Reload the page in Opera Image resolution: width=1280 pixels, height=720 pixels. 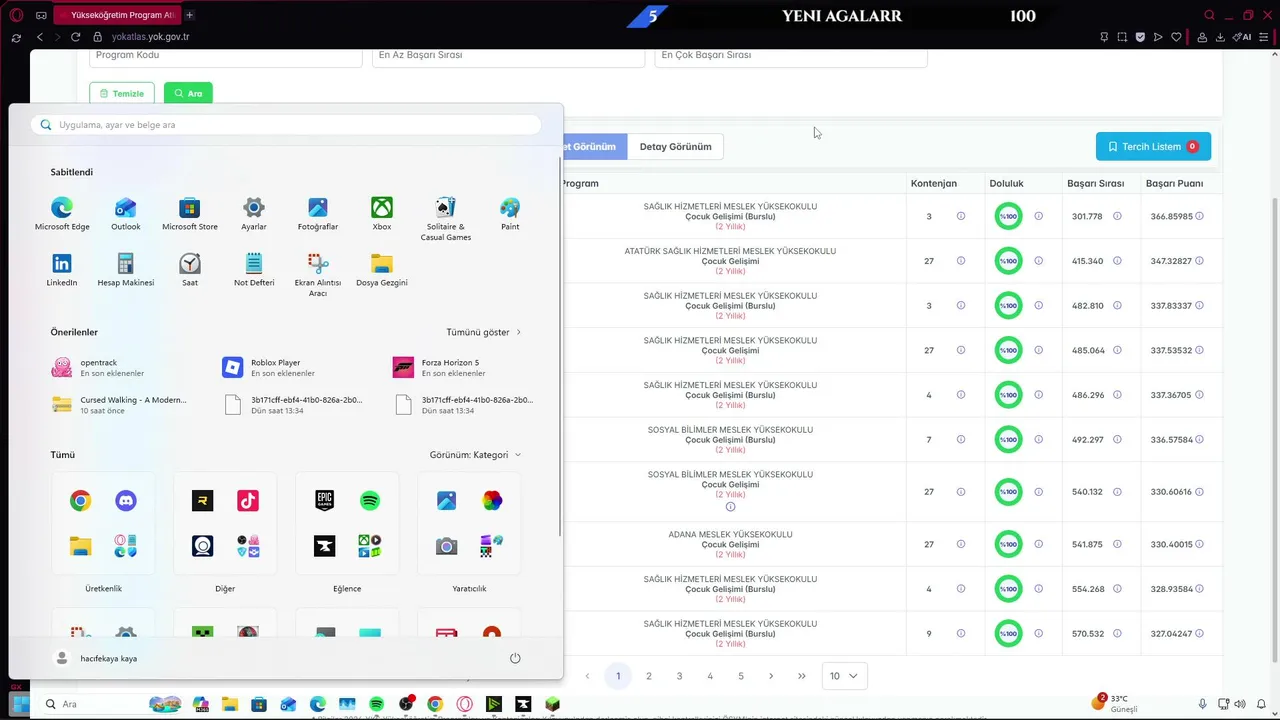click(x=75, y=37)
